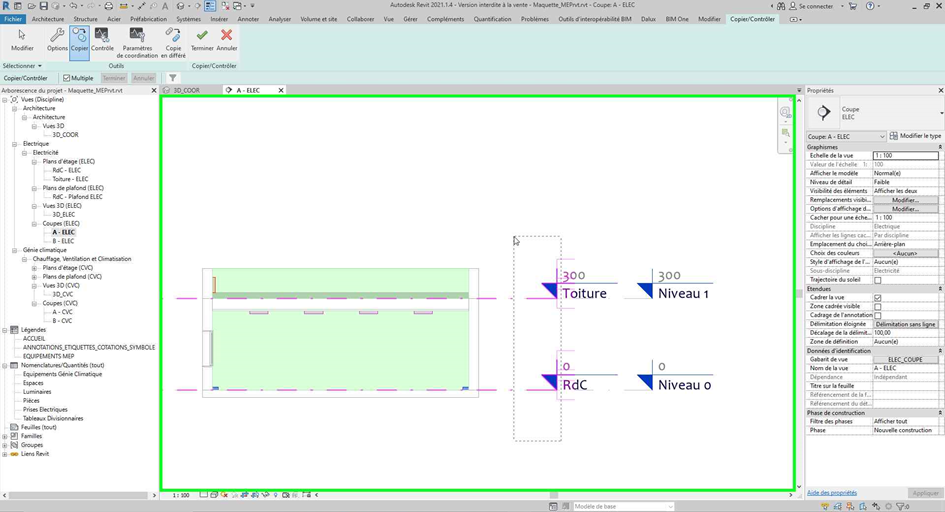Open the Contrôle monitor tool
This screenshot has width=945, height=512.
pyautogui.click(x=103, y=40)
